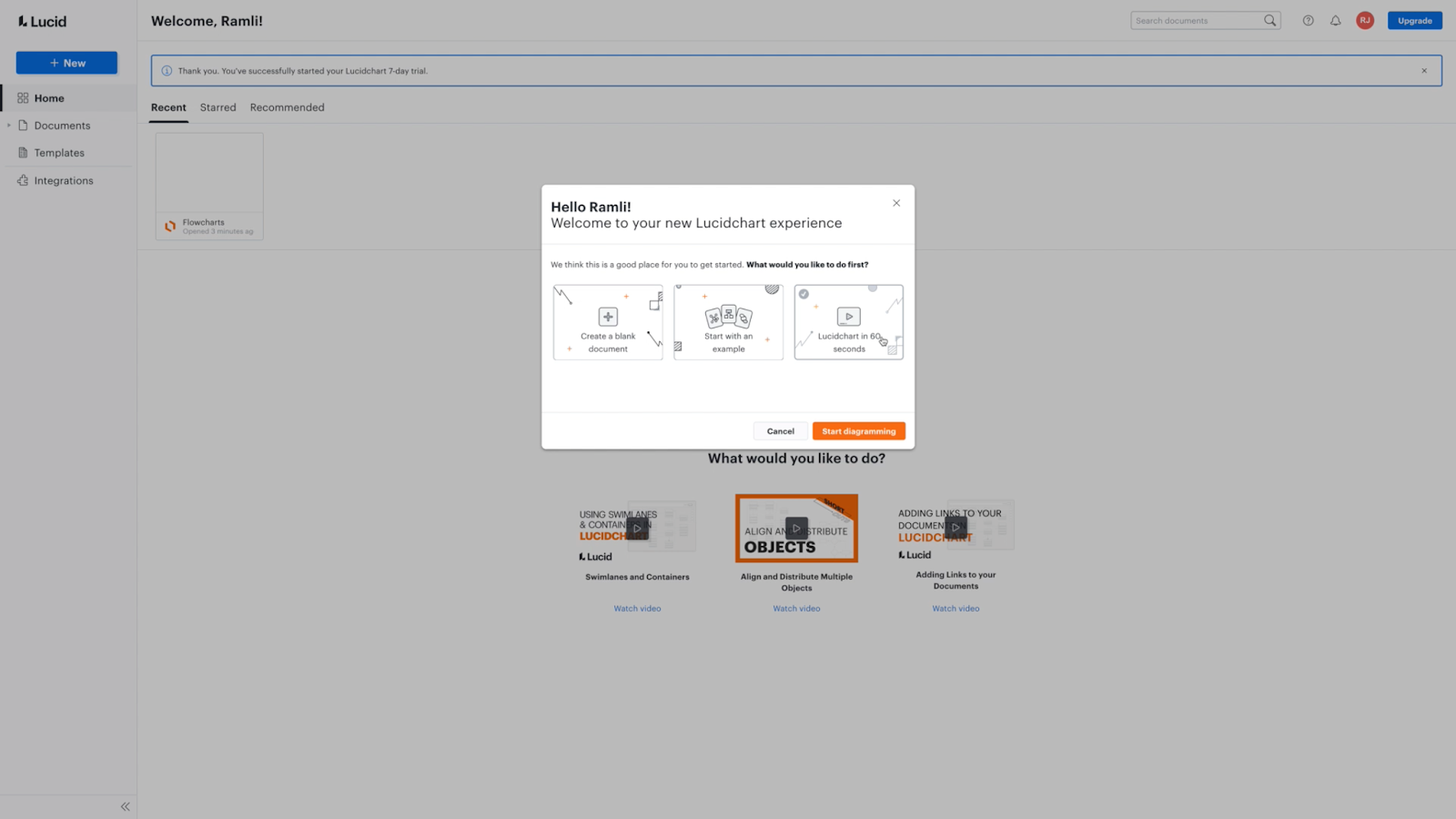Play the Align and Distribute Objects video
This screenshot has height=819, width=1456.
point(796,528)
